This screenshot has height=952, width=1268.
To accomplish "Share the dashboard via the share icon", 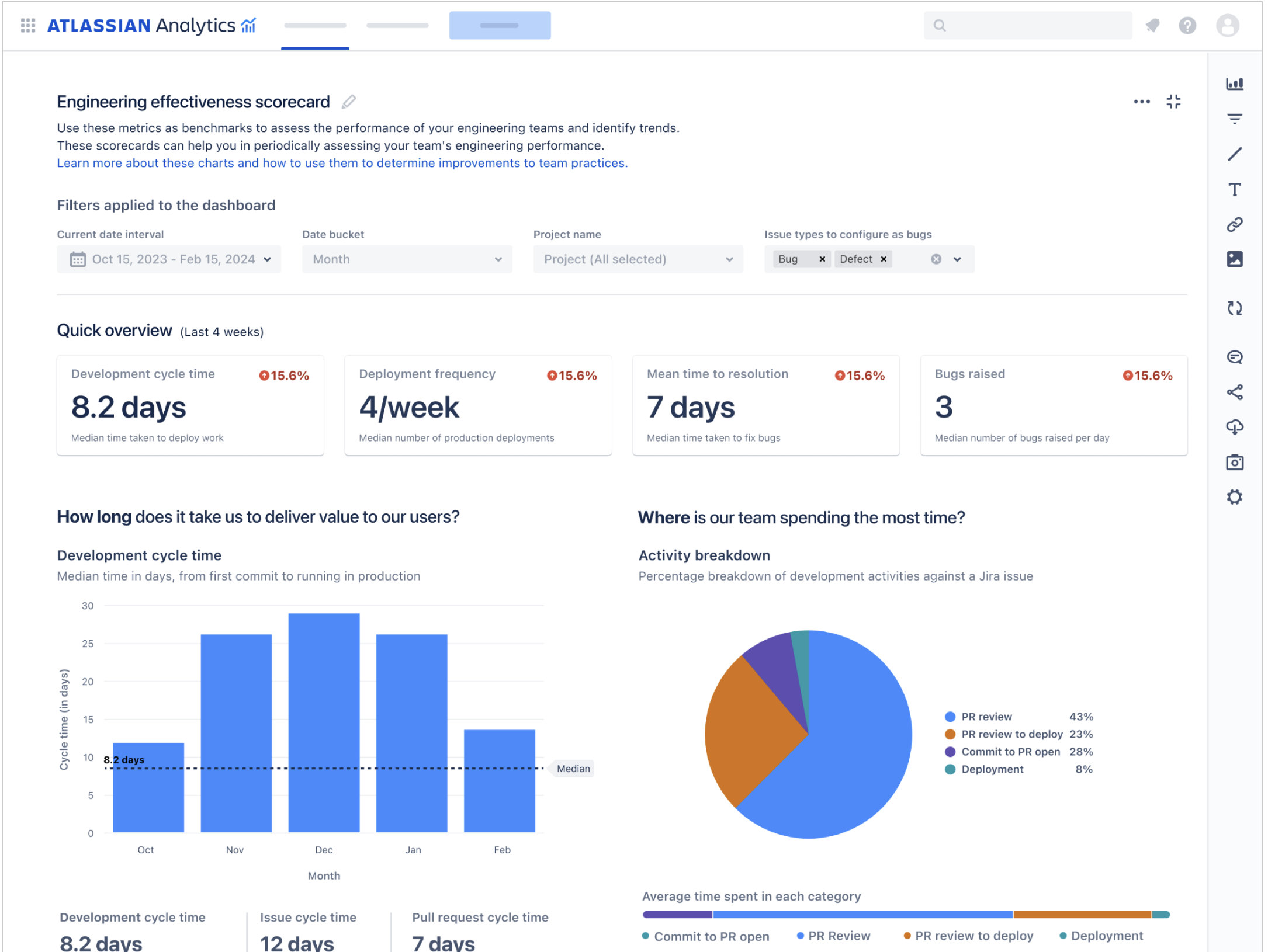I will pyautogui.click(x=1235, y=392).
